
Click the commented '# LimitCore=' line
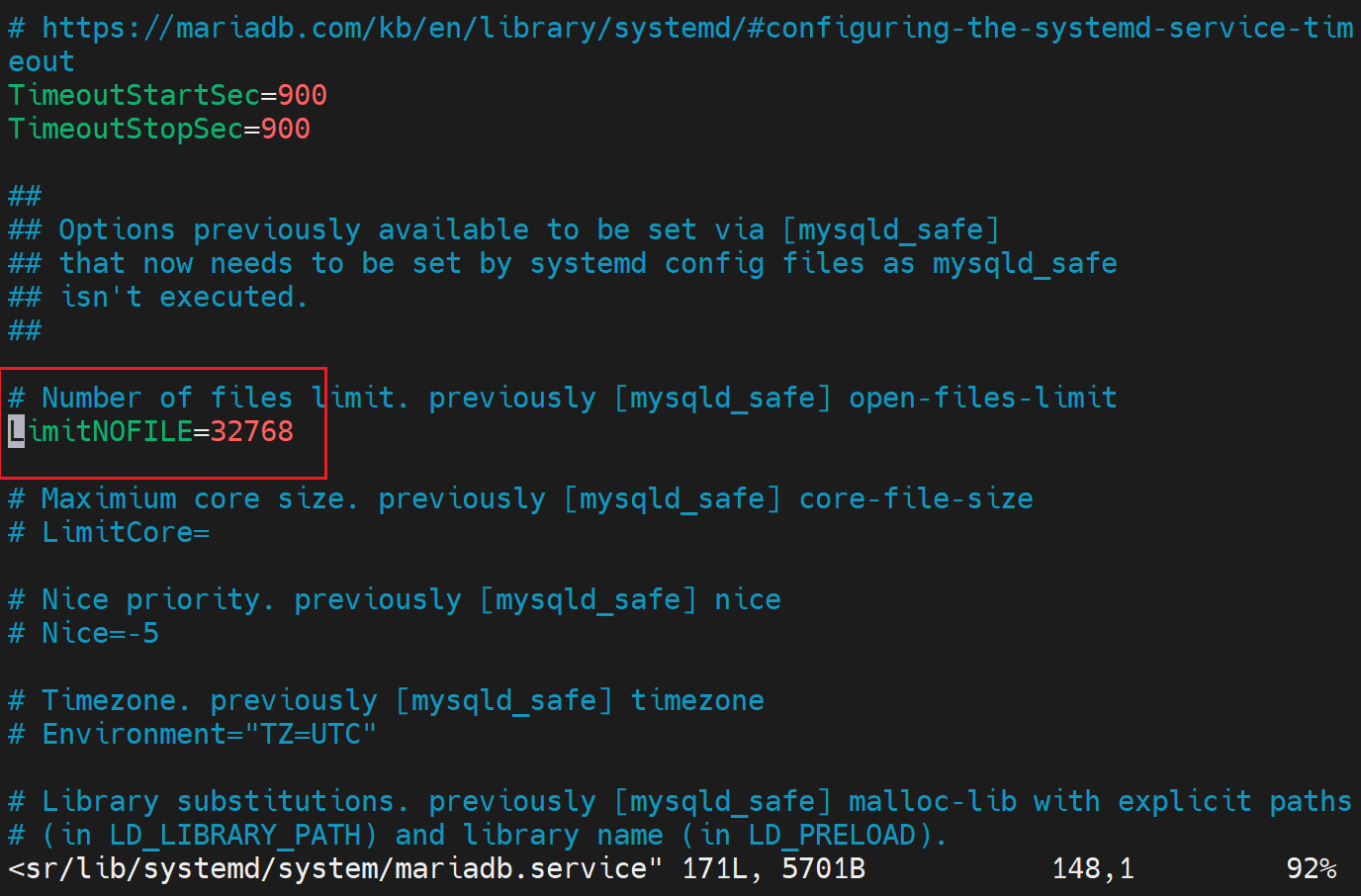[x=109, y=532]
